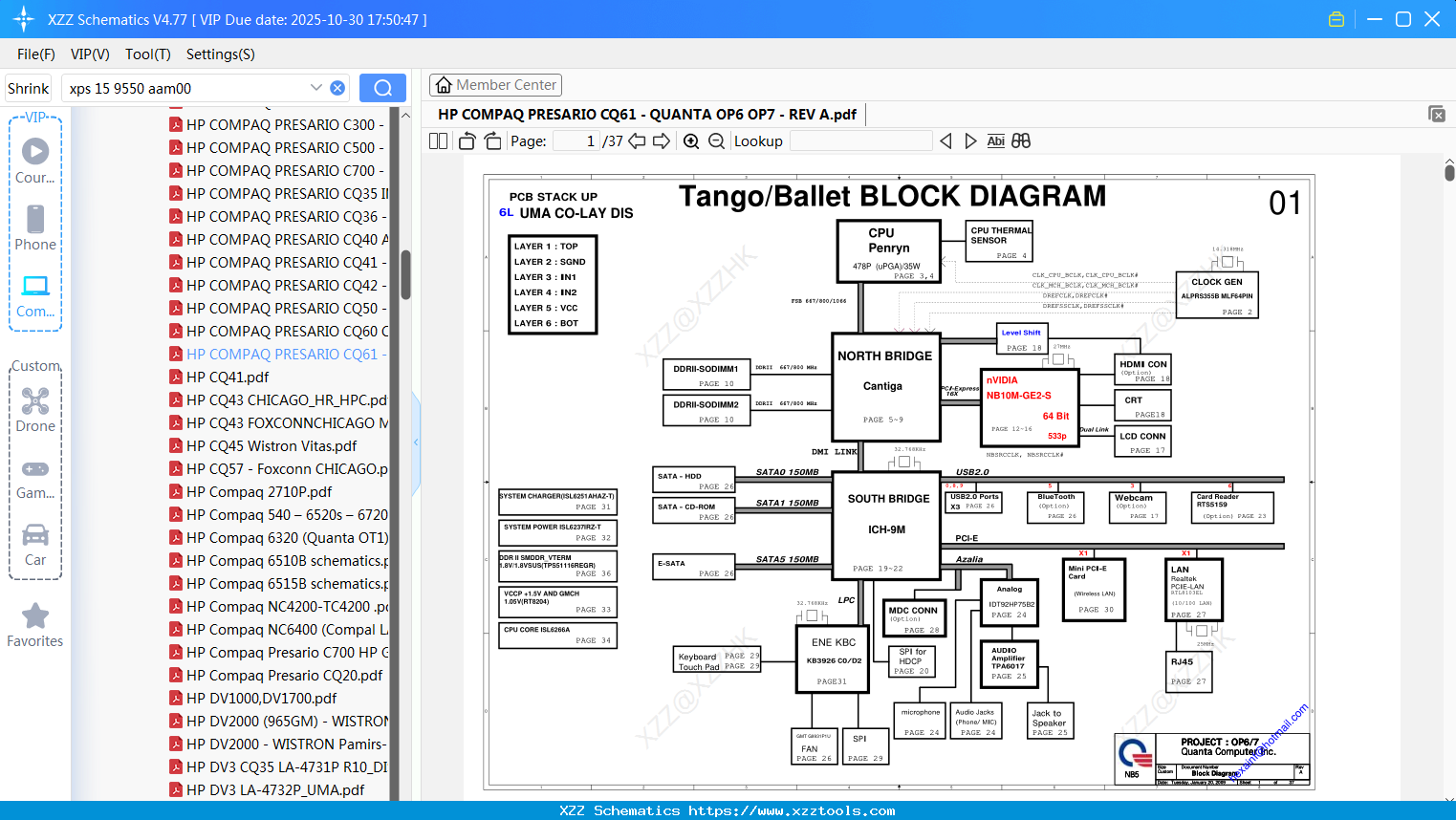Zoom in on the schematic
Viewport: 1456px width, 820px height.
(691, 140)
